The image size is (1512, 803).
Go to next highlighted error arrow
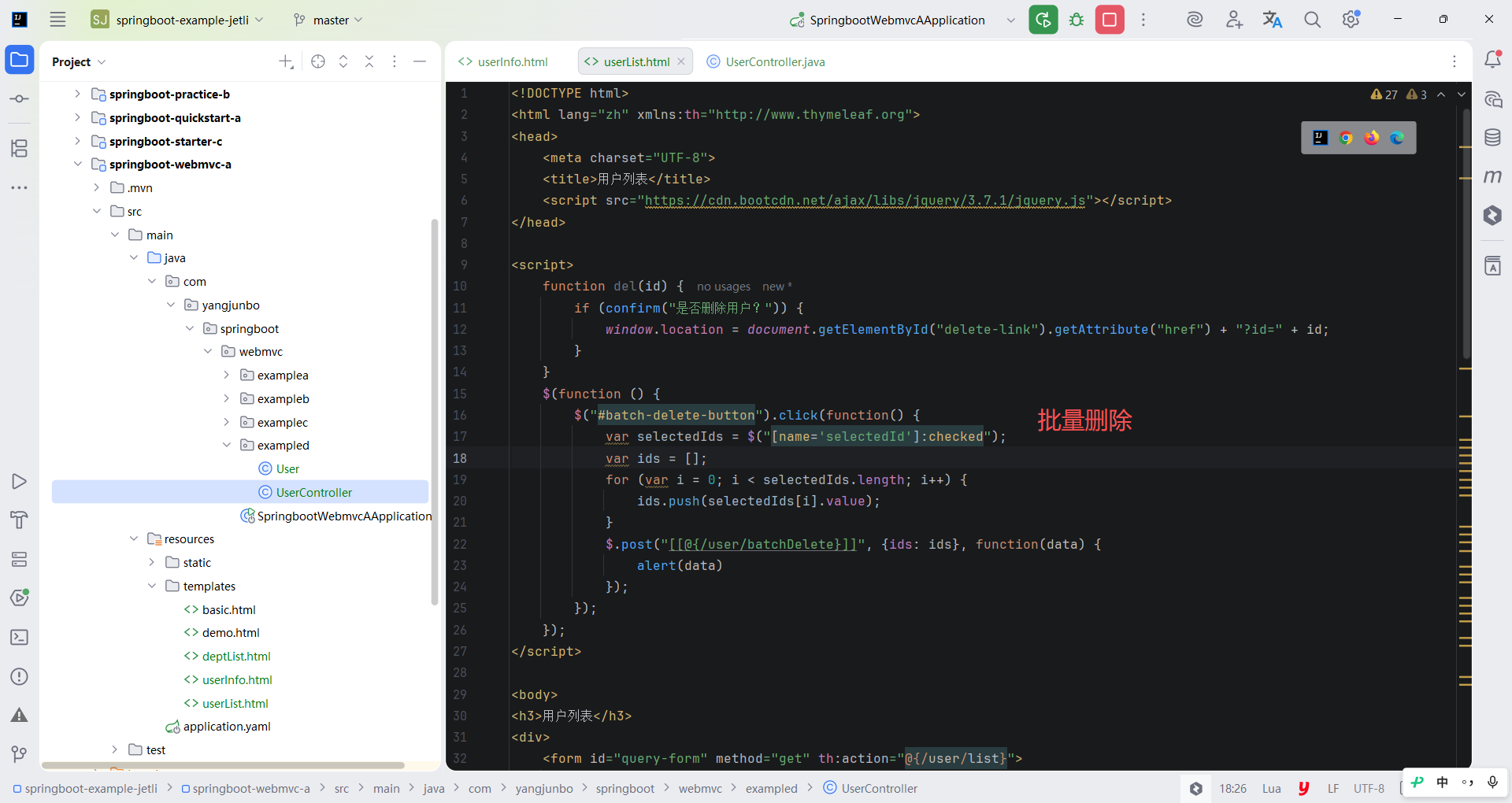(x=1462, y=94)
